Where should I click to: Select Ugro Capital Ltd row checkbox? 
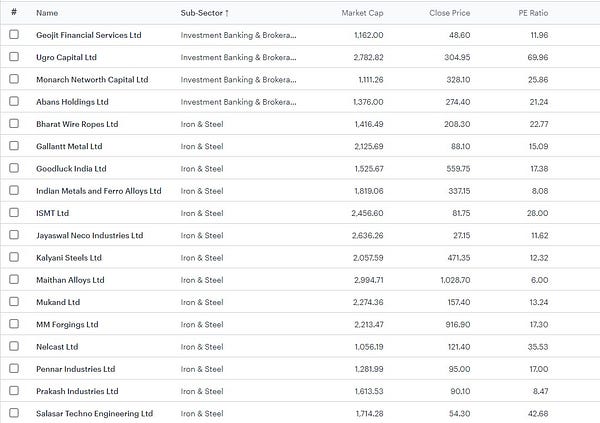[14, 57]
